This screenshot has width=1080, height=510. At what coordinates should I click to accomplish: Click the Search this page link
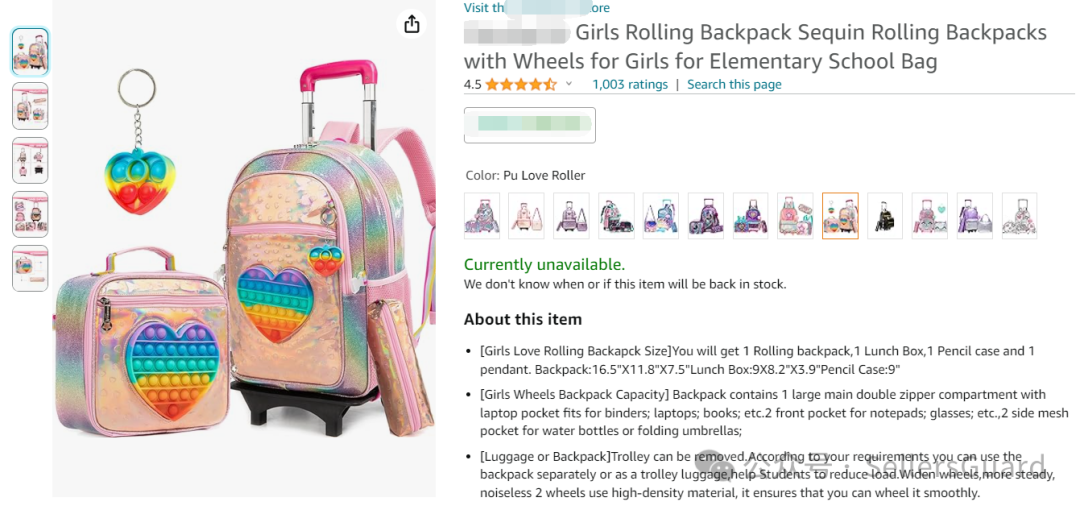pyautogui.click(x=734, y=85)
